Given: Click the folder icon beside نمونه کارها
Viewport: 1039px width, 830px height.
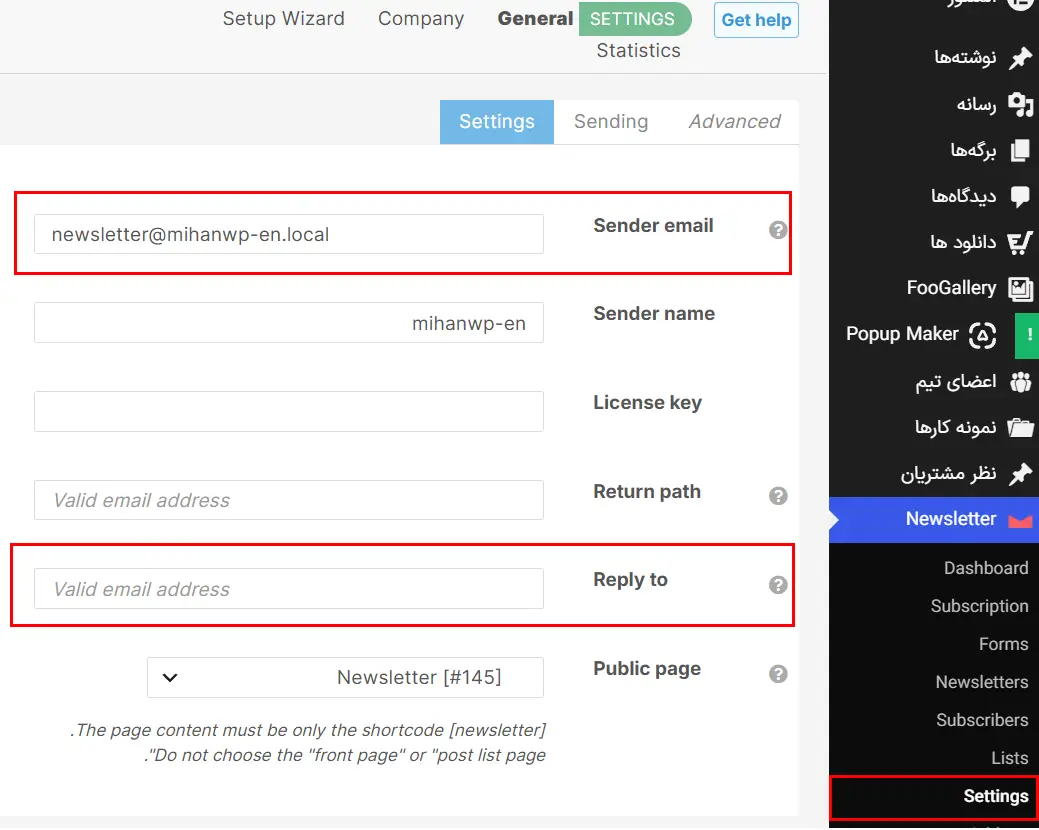Looking at the screenshot, I should [1020, 427].
